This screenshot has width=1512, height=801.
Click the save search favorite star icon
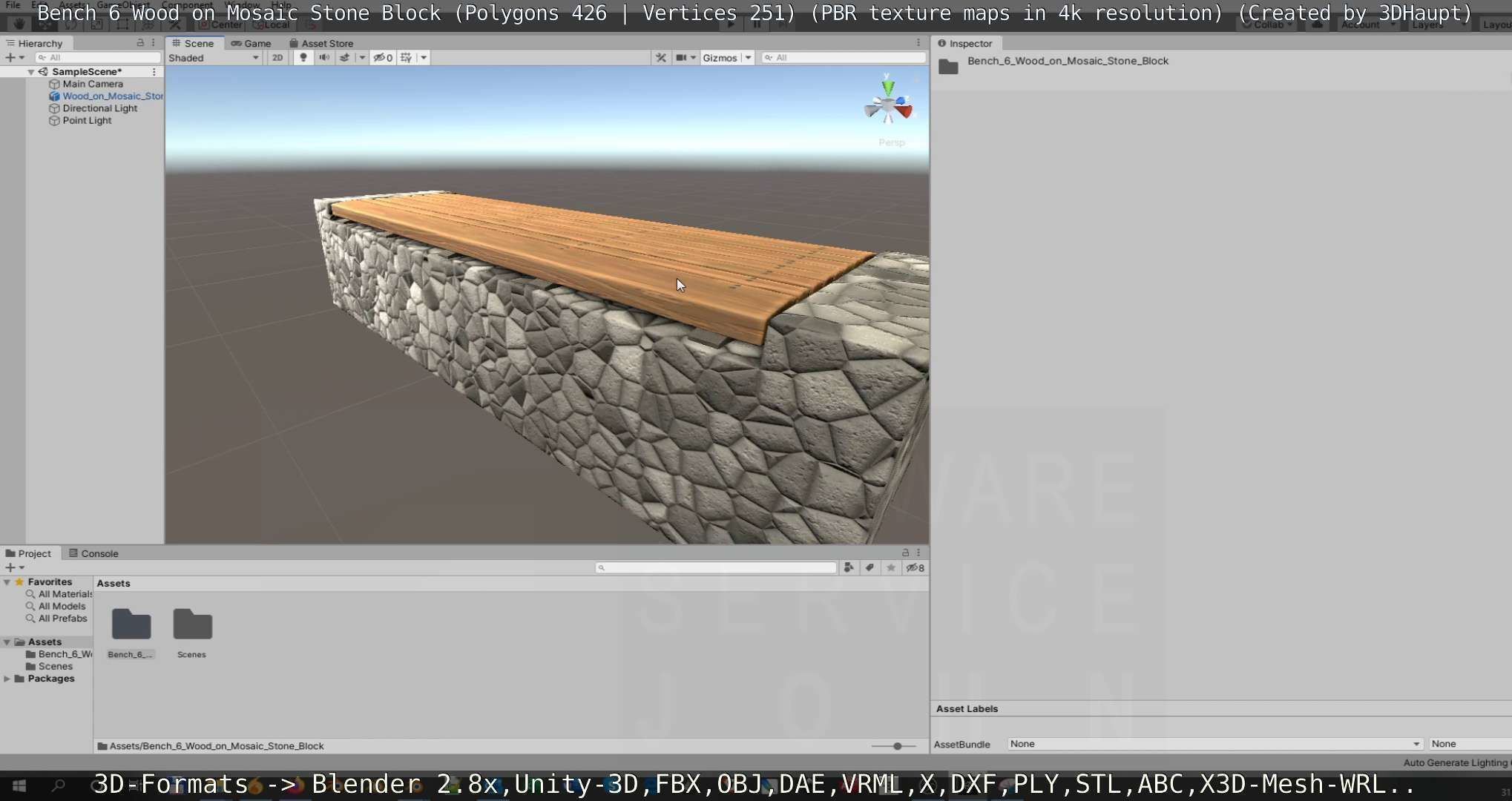pos(890,567)
